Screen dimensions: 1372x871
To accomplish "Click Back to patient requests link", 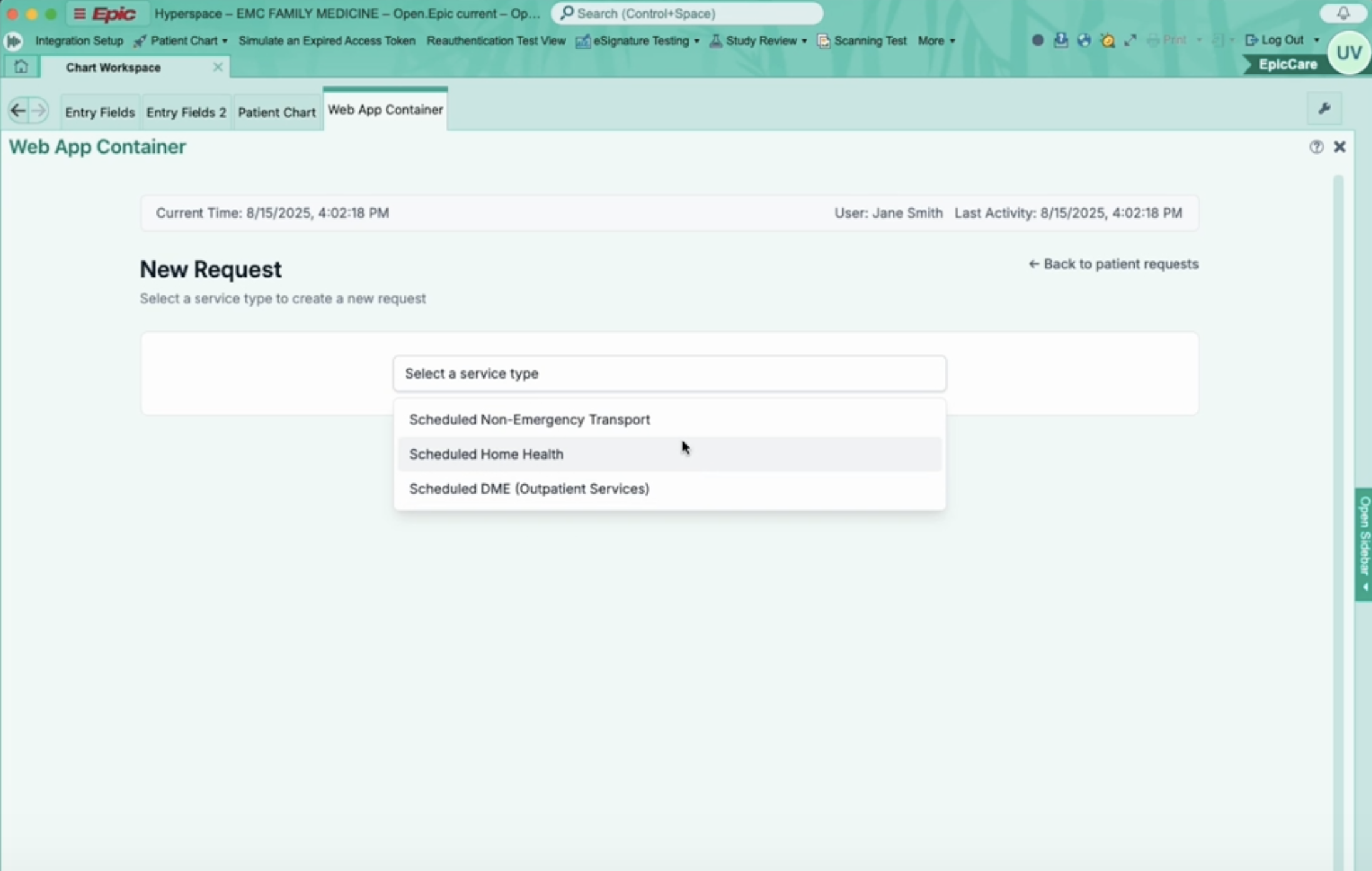I will (1113, 263).
